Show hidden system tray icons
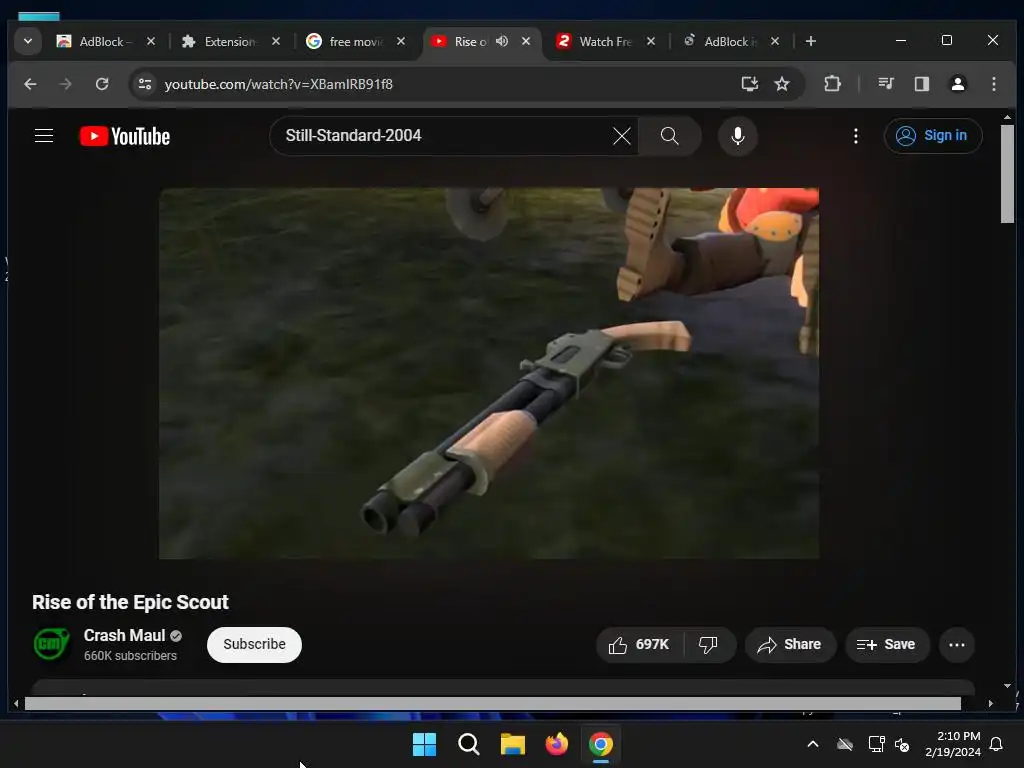This screenshot has width=1024, height=768. pyautogui.click(x=812, y=744)
